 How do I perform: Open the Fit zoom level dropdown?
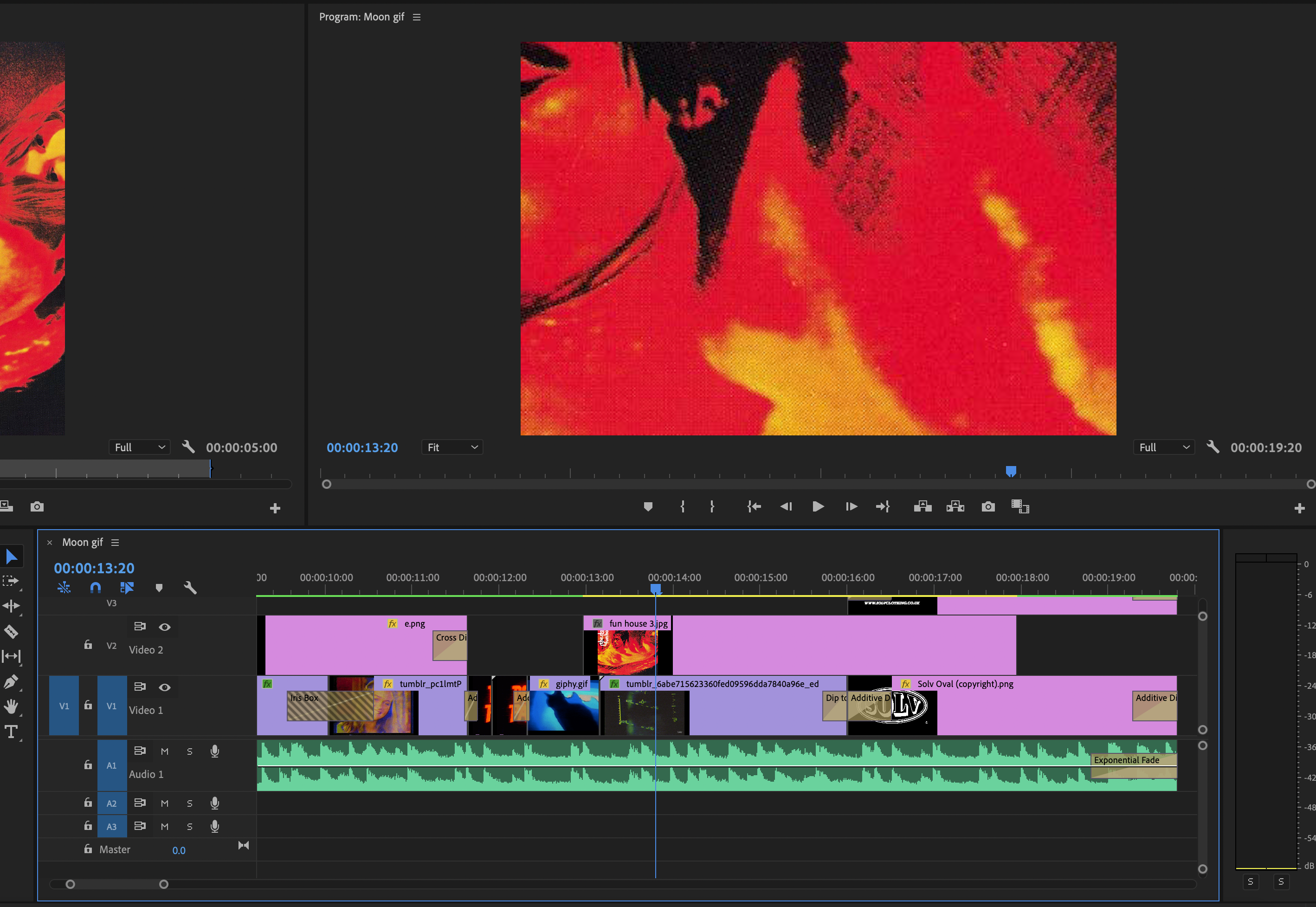click(x=452, y=448)
